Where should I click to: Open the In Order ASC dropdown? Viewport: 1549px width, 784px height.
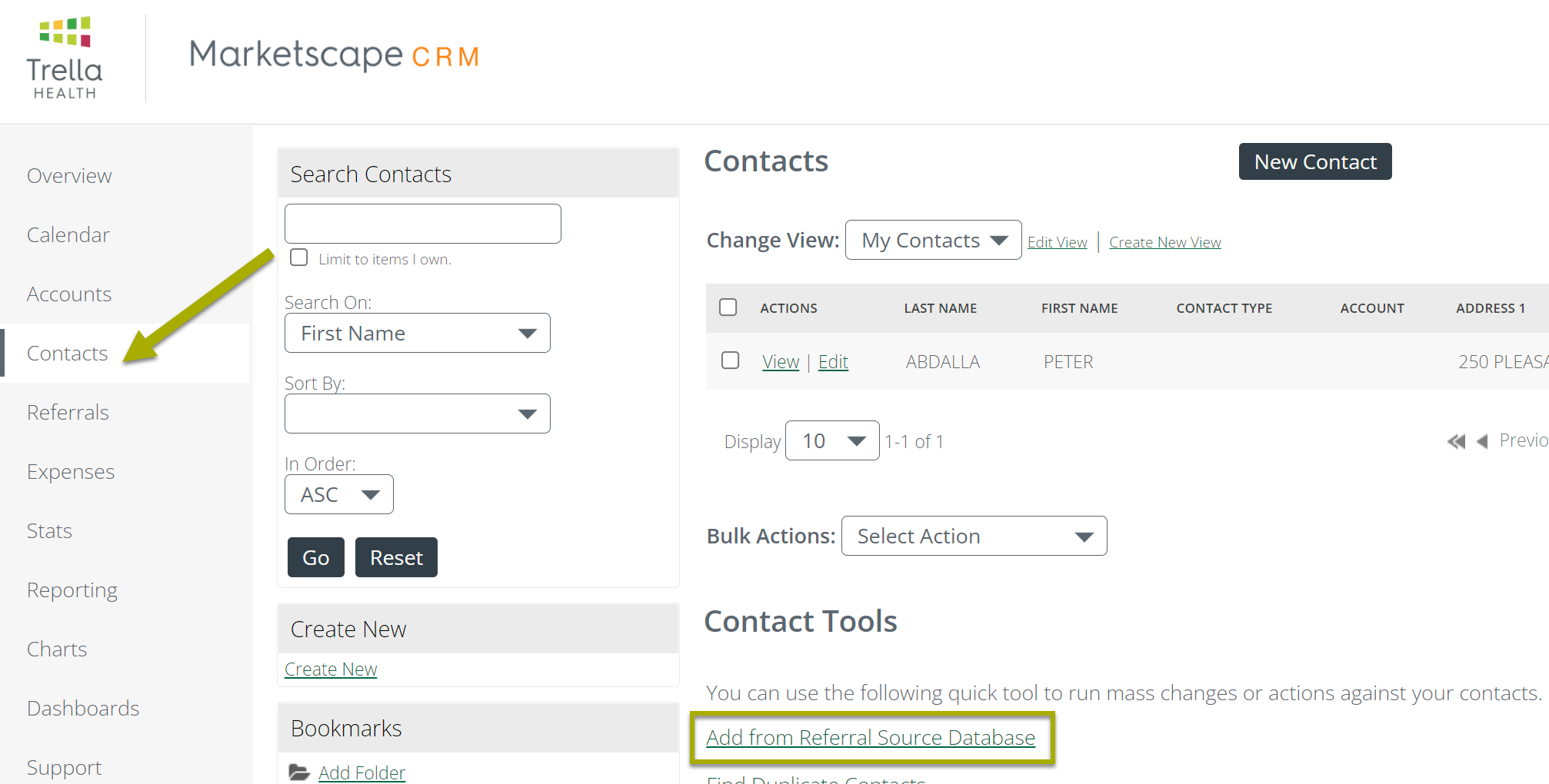339,494
